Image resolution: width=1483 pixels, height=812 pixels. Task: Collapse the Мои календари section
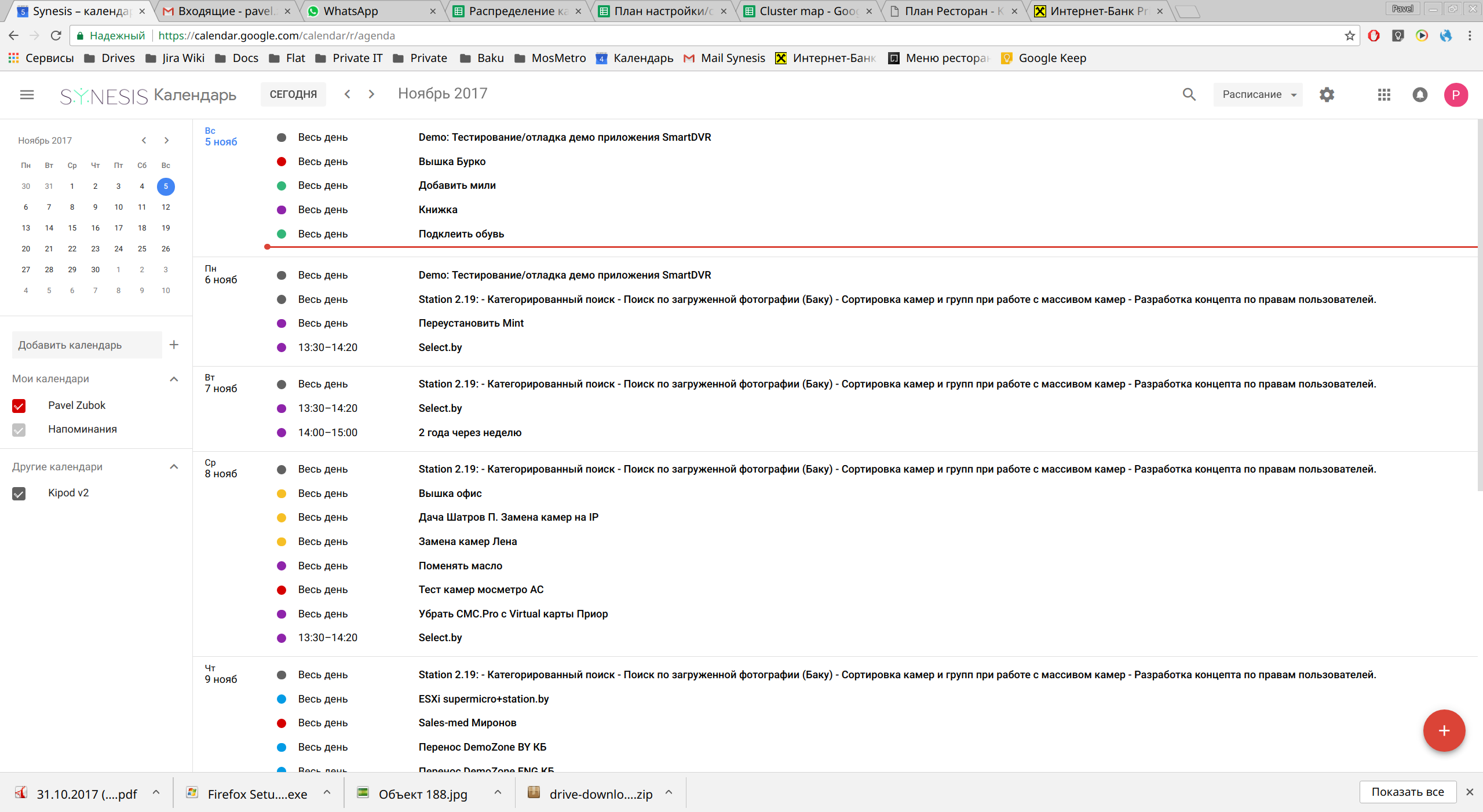point(174,379)
